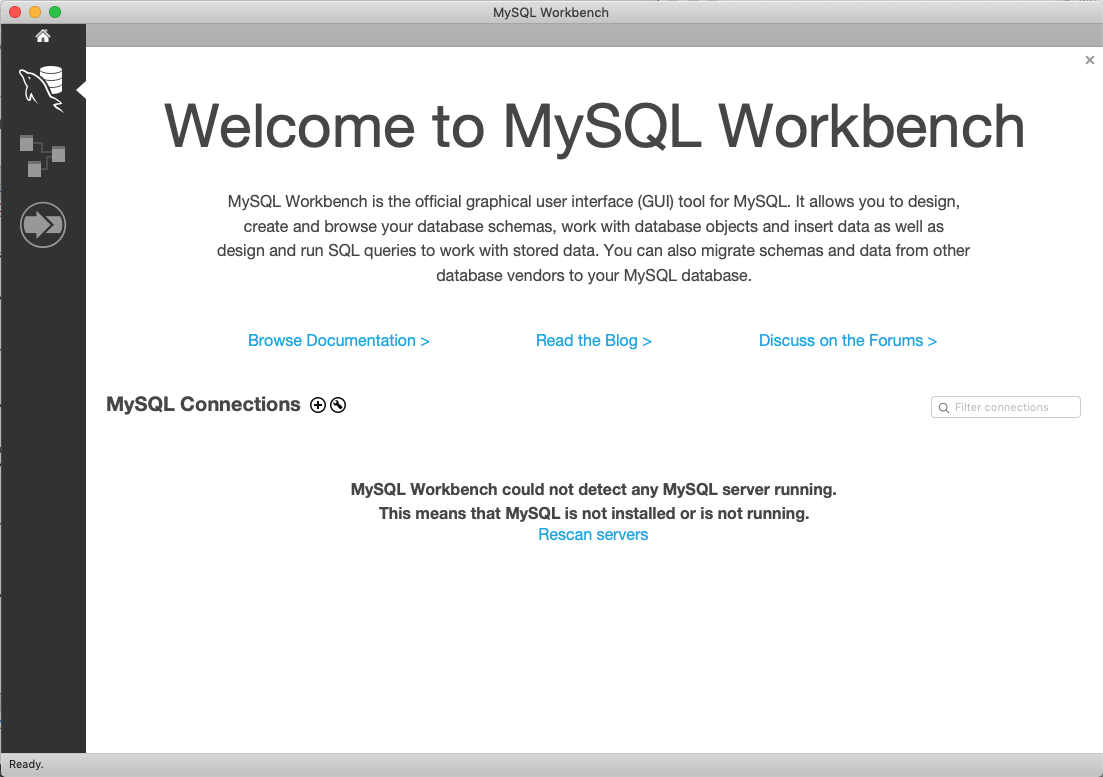Click the Ready. status bar text
Viewport: 1103px width, 777px height.
click(x=26, y=764)
